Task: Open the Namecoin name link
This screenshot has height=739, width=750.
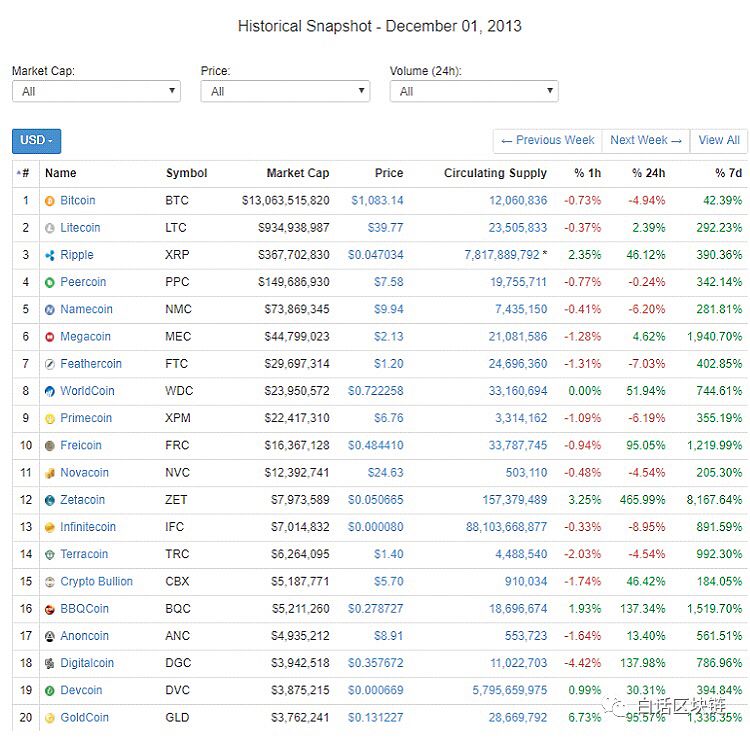Action: (x=87, y=309)
